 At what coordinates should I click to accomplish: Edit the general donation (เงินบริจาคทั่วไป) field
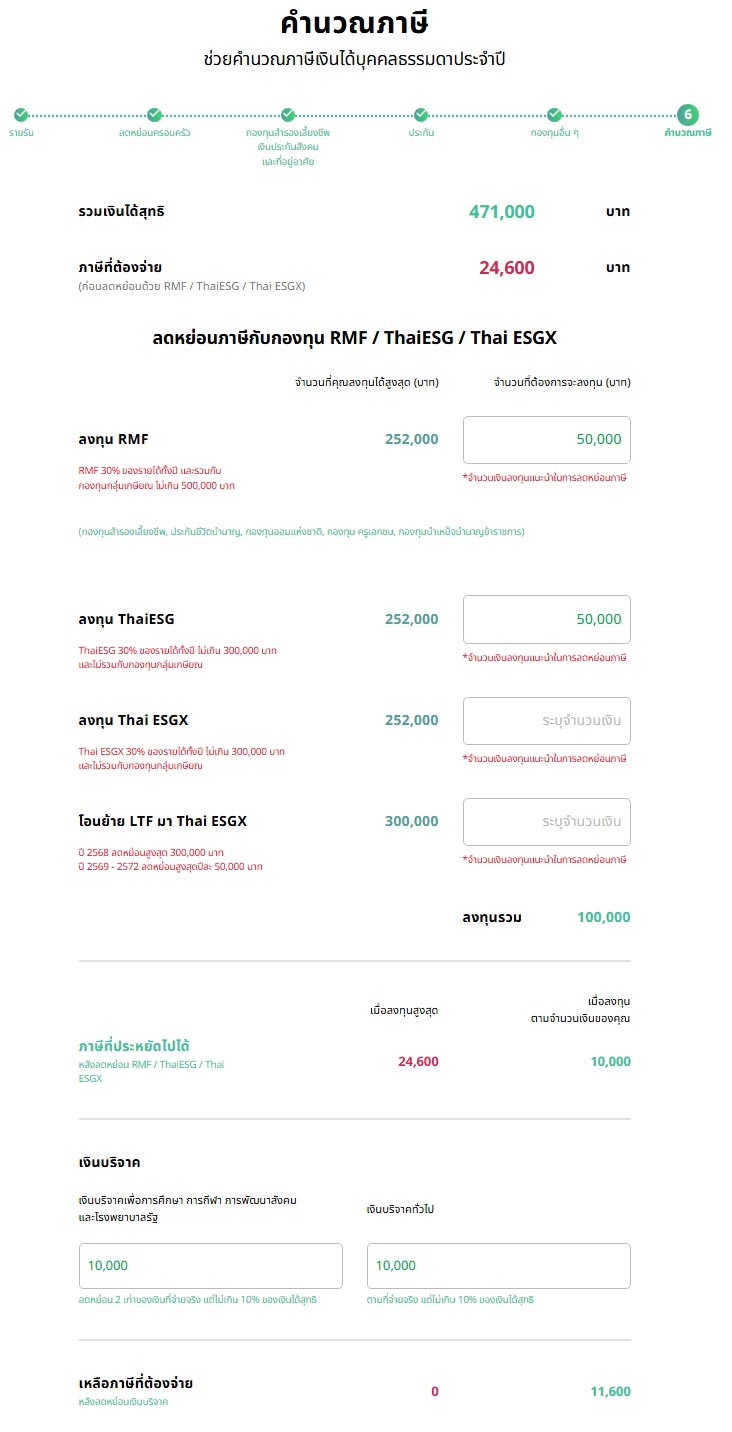[498, 1266]
